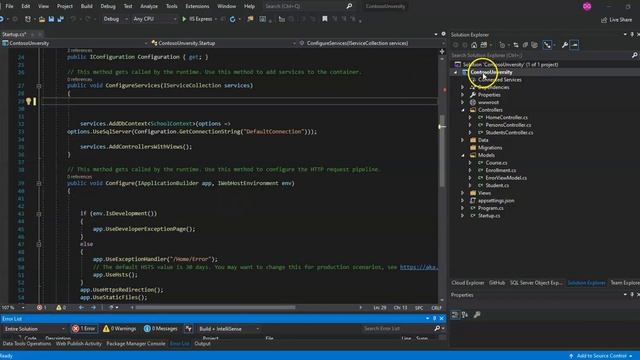
Task: Open the Build menu
Action: pos(87,6)
